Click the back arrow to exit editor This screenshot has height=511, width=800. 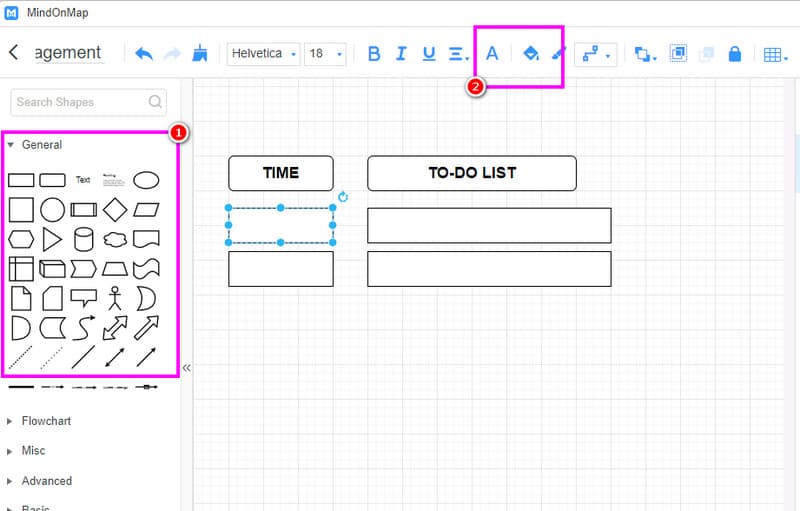(14, 53)
